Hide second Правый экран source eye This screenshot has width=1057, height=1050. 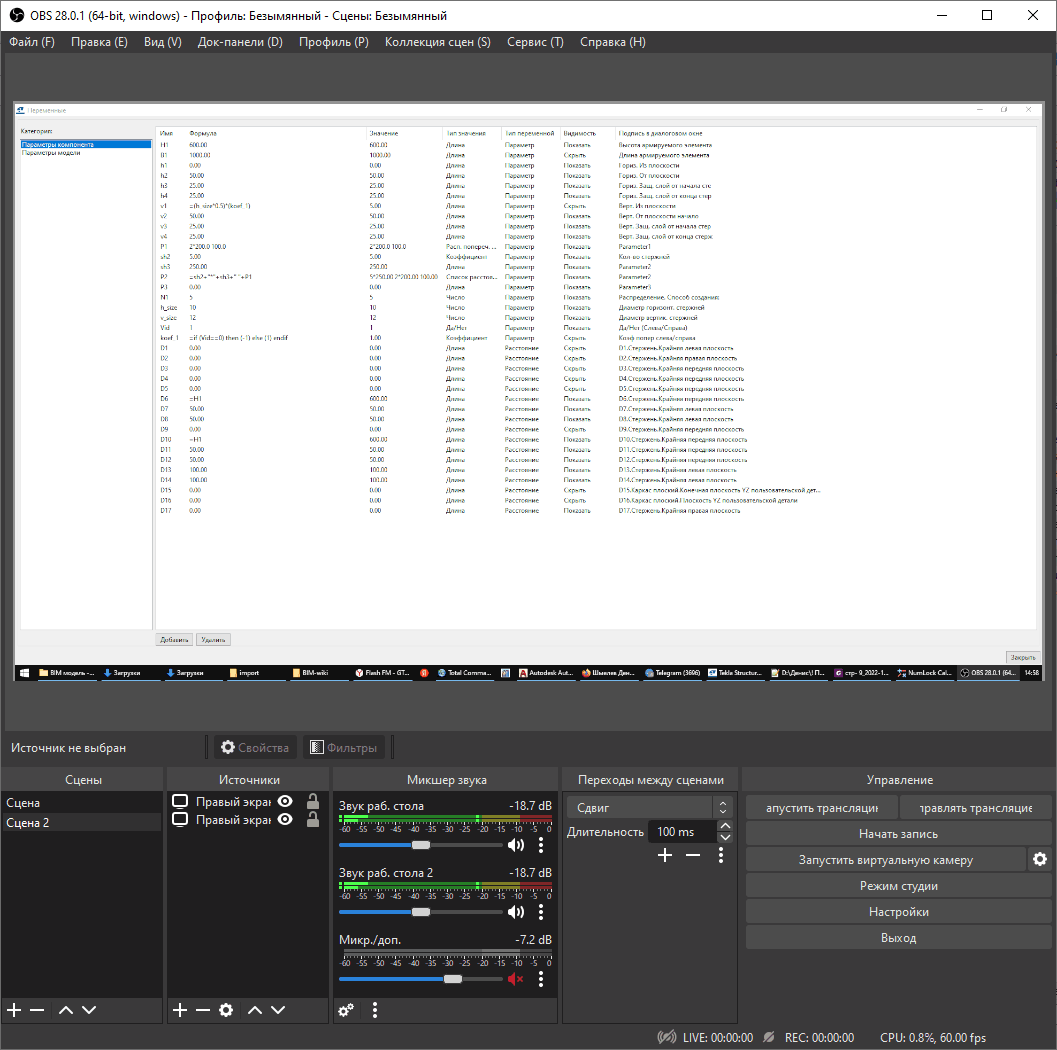click(x=285, y=820)
